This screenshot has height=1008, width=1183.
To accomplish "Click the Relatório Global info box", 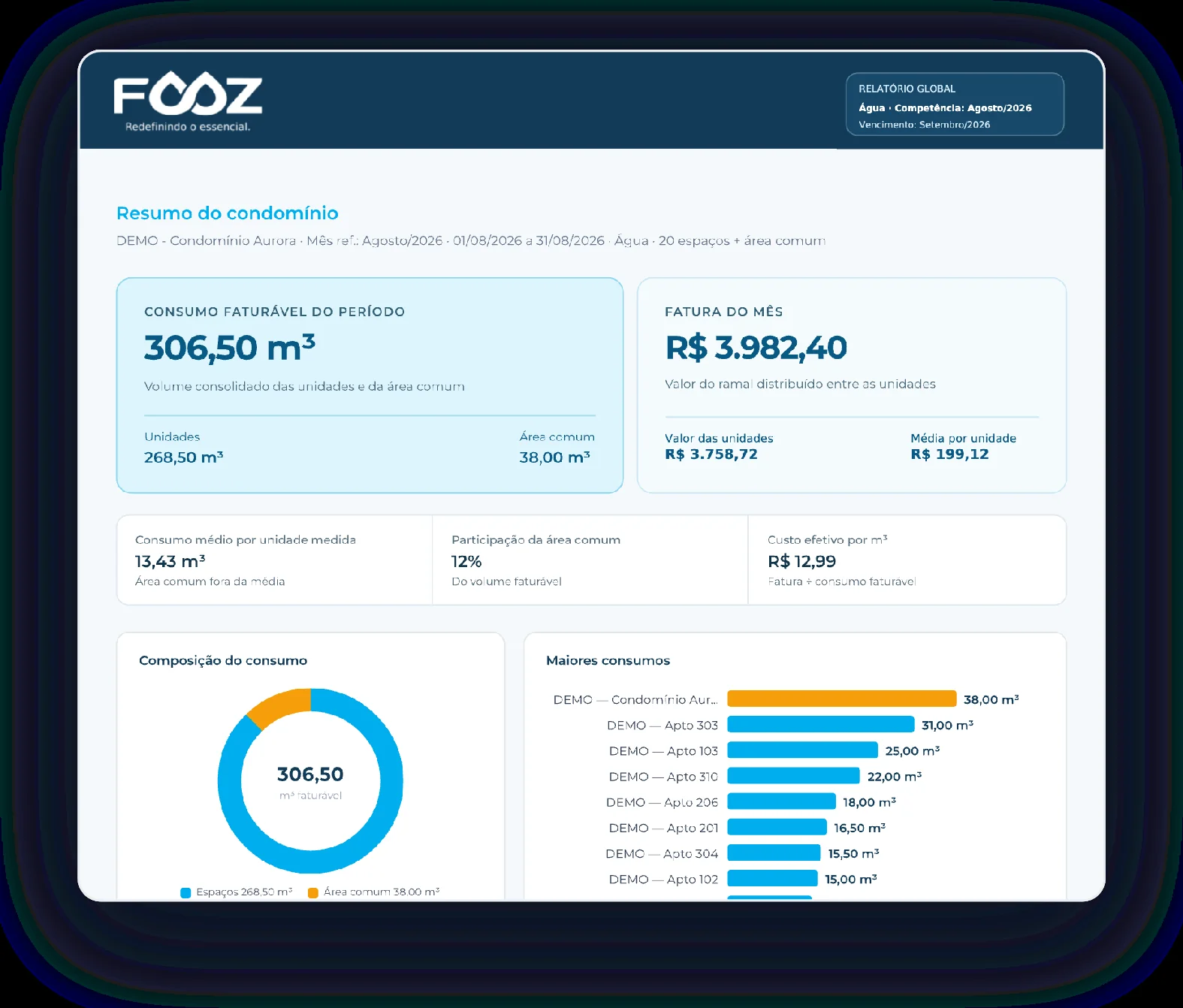I will point(955,104).
